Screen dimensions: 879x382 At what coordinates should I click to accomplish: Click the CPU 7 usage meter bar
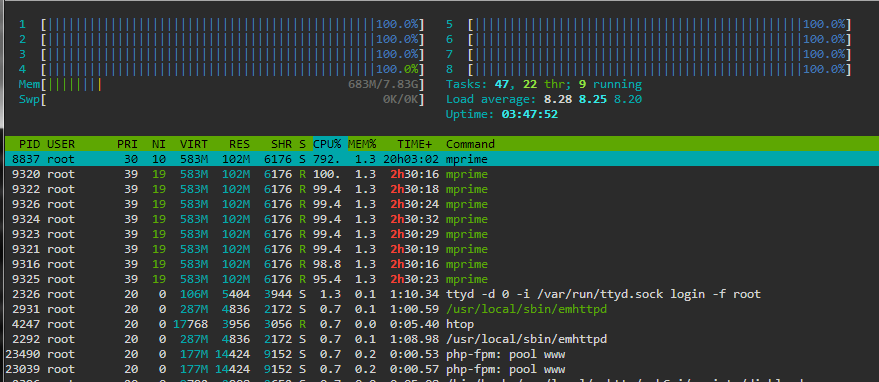[660, 54]
